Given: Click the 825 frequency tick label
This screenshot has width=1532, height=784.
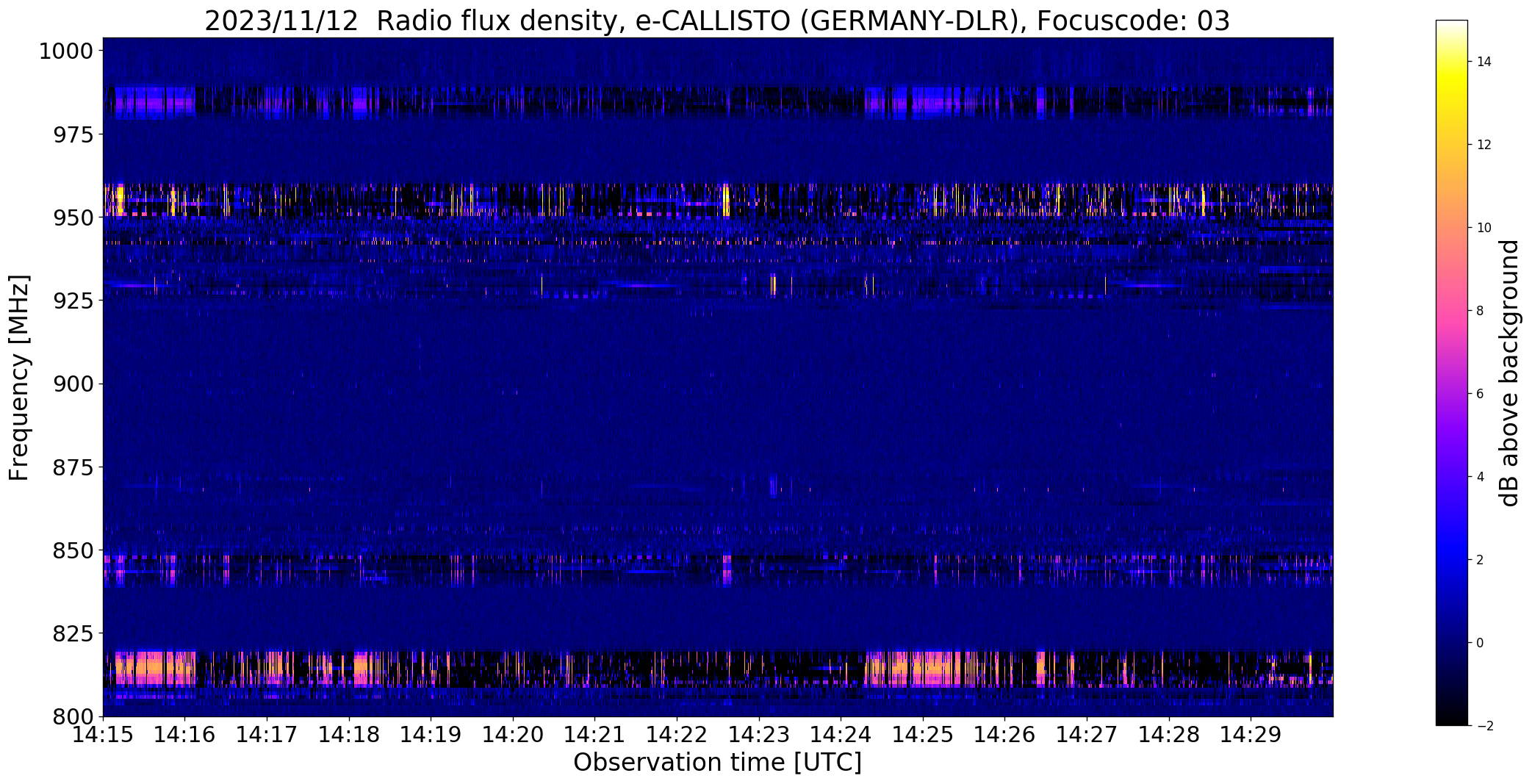Looking at the screenshot, I should tap(73, 633).
